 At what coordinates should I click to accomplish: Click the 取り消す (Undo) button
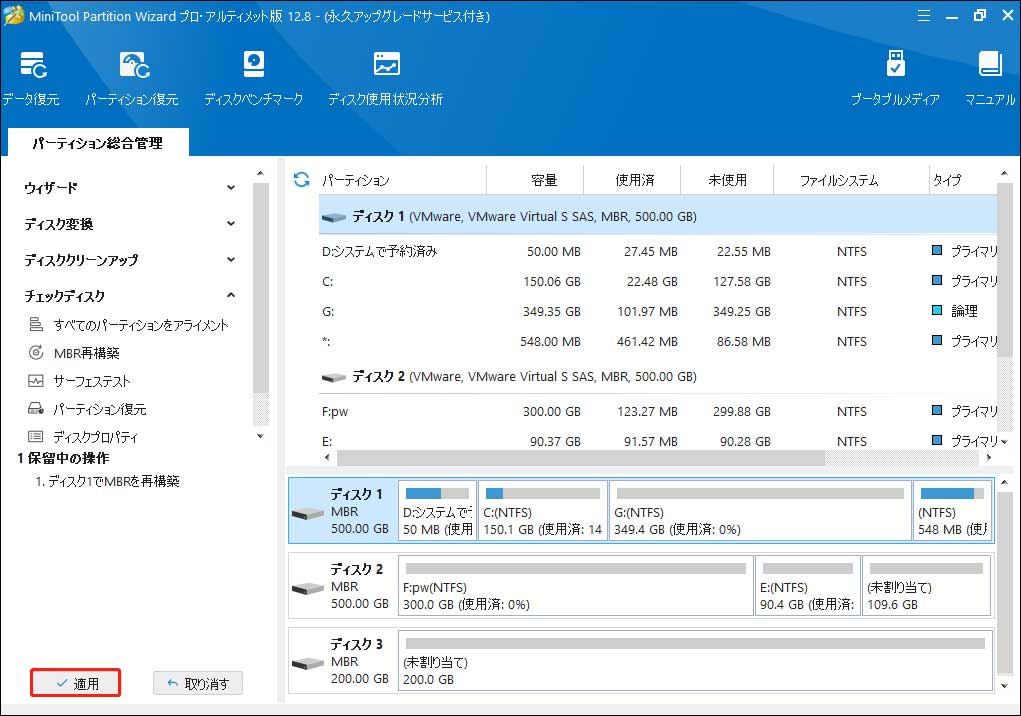[x=198, y=683]
